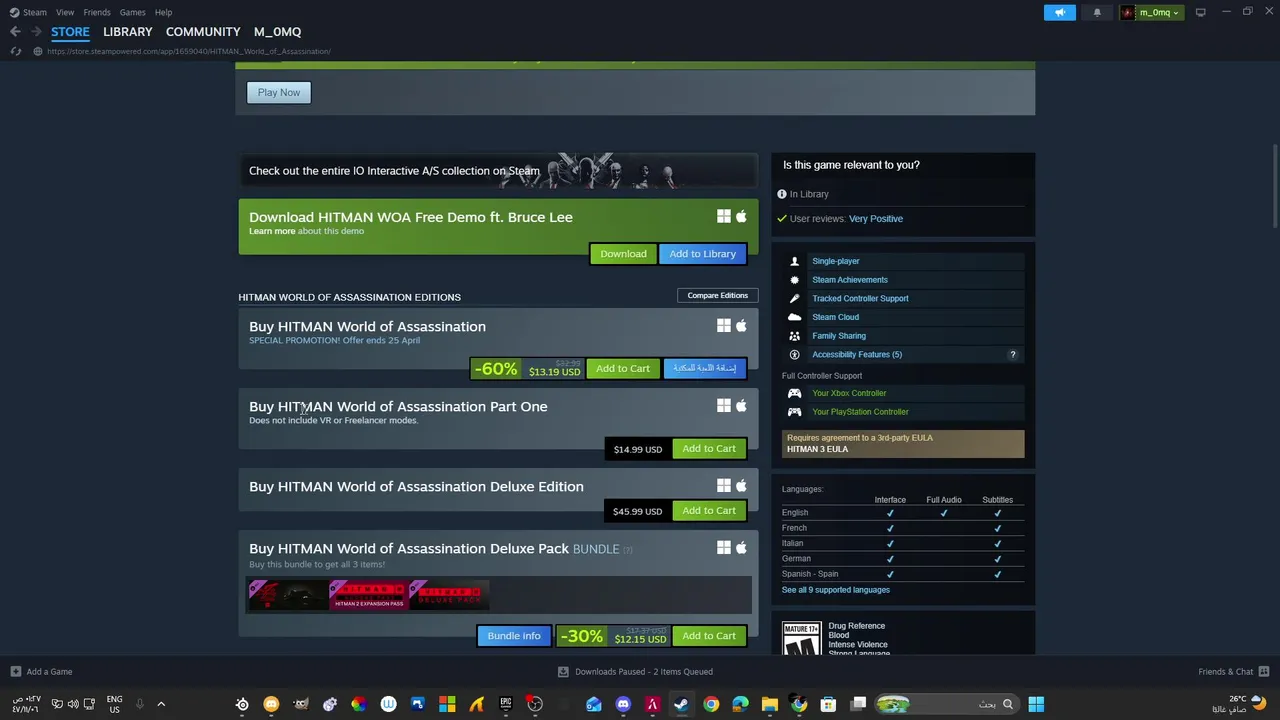
Task: Switch to the STORE tab
Action: [70, 32]
